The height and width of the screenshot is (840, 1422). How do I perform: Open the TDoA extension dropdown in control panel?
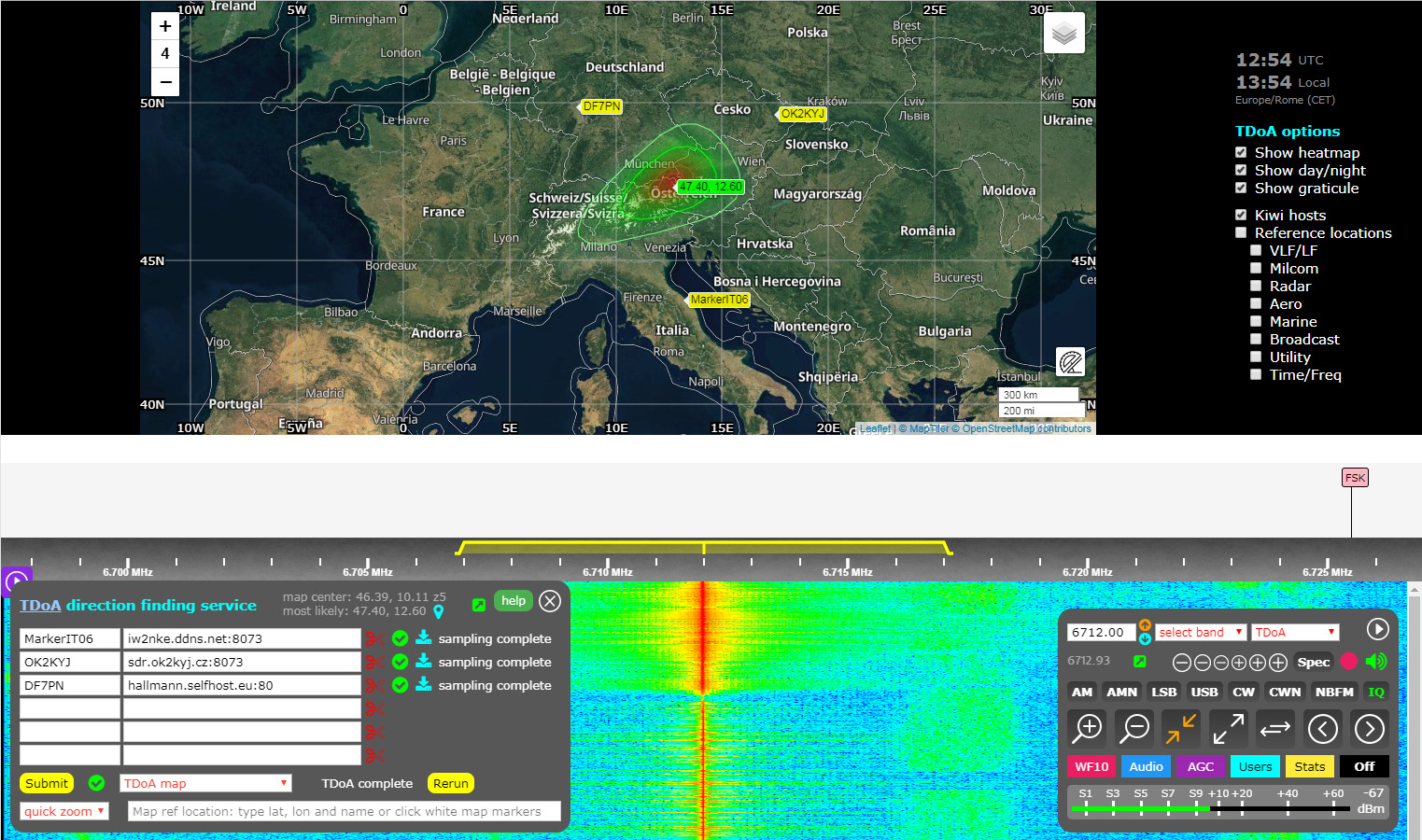point(1295,632)
